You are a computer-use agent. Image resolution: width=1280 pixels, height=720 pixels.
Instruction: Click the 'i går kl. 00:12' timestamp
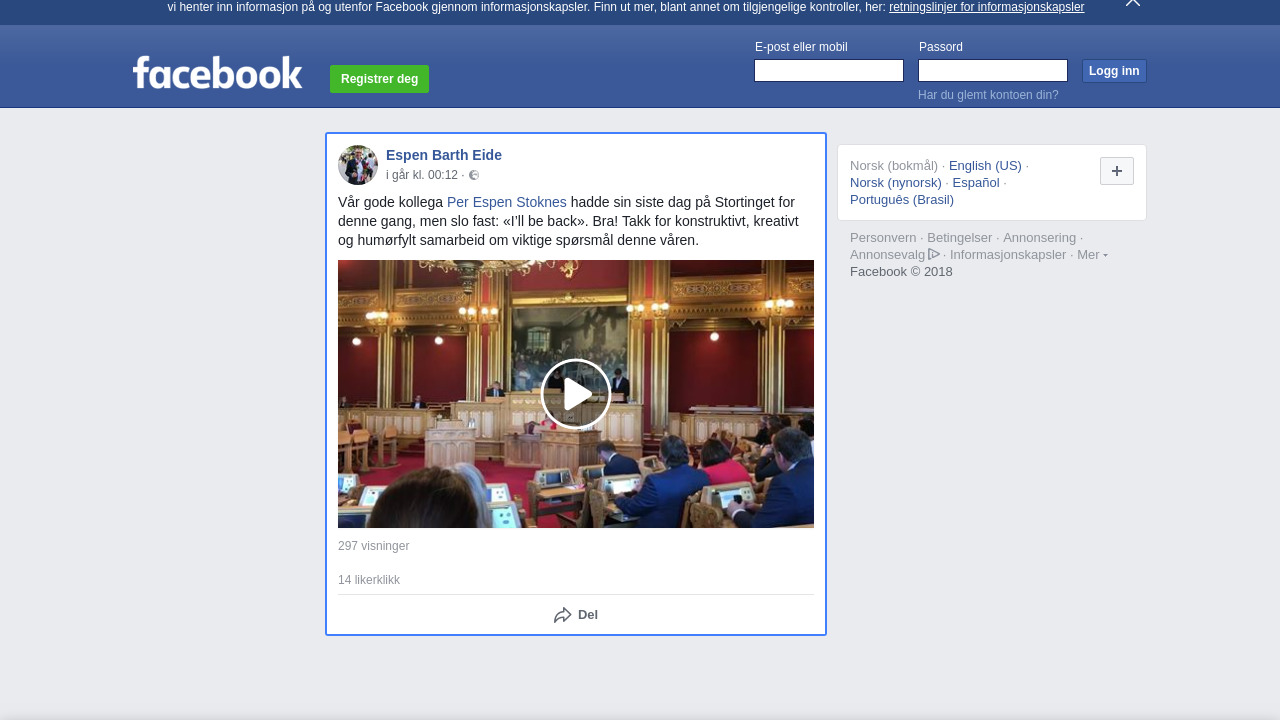tap(422, 175)
